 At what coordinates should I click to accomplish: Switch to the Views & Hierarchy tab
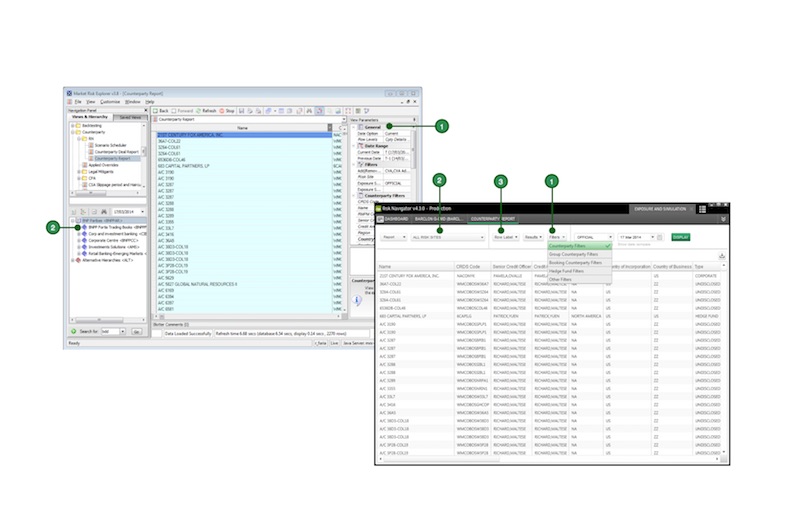coord(90,117)
